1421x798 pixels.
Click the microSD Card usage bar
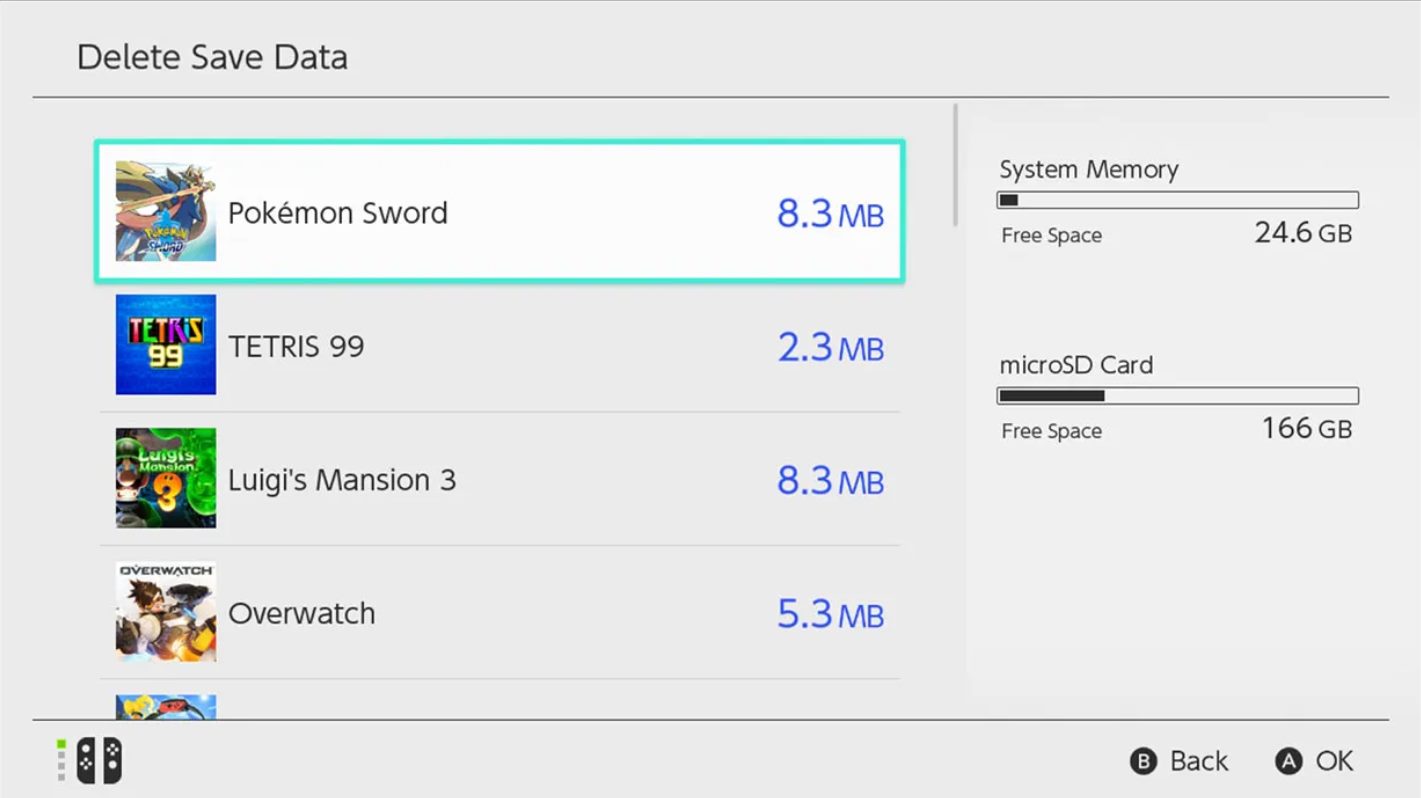click(x=1178, y=396)
